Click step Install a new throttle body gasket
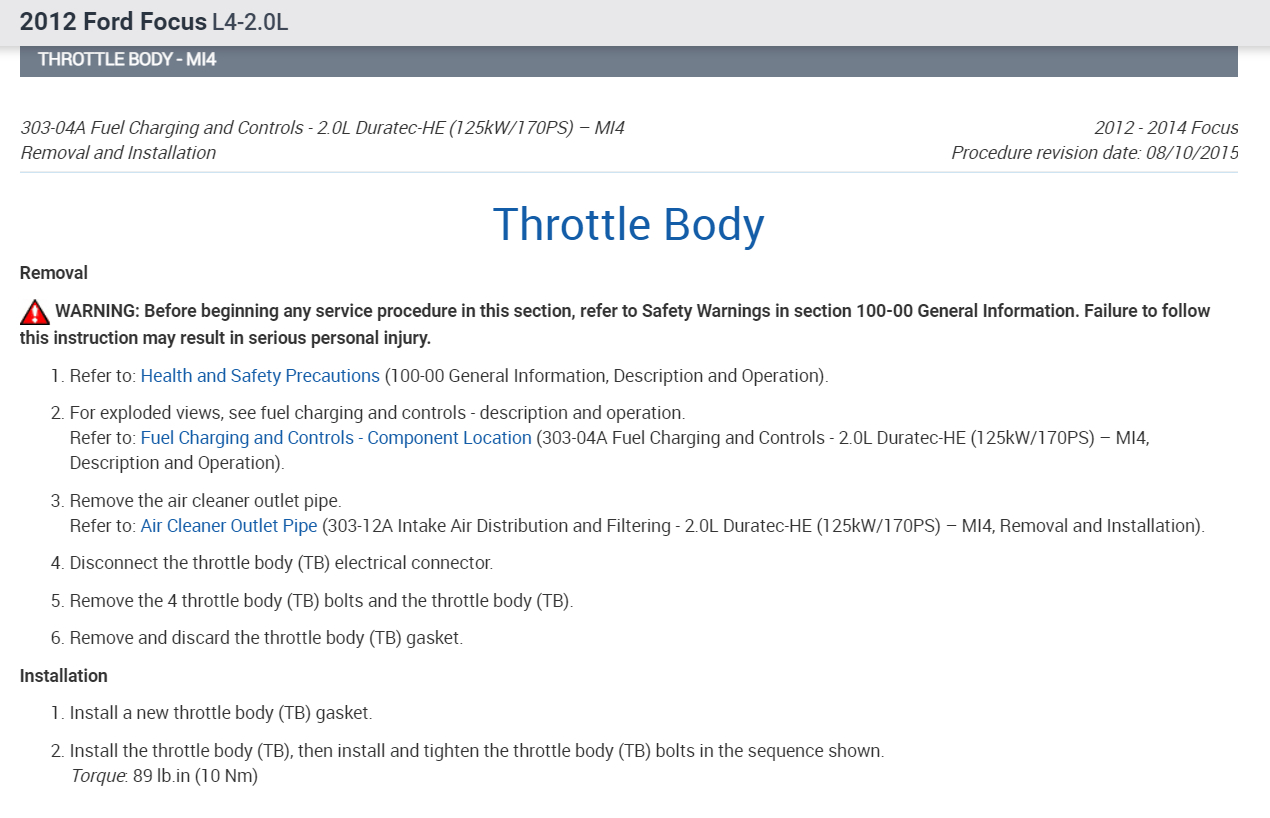 pyautogui.click(x=220, y=713)
